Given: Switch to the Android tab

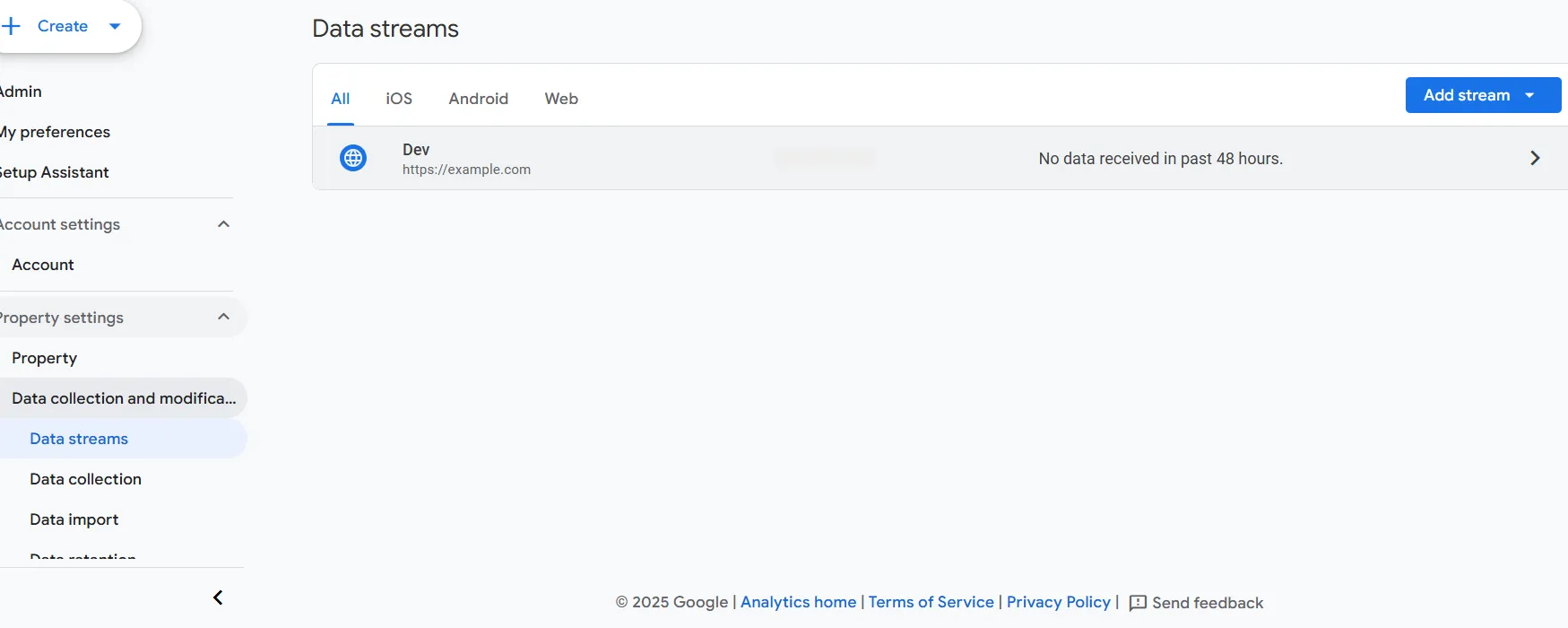Looking at the screenshot, I should click(478, 99).
